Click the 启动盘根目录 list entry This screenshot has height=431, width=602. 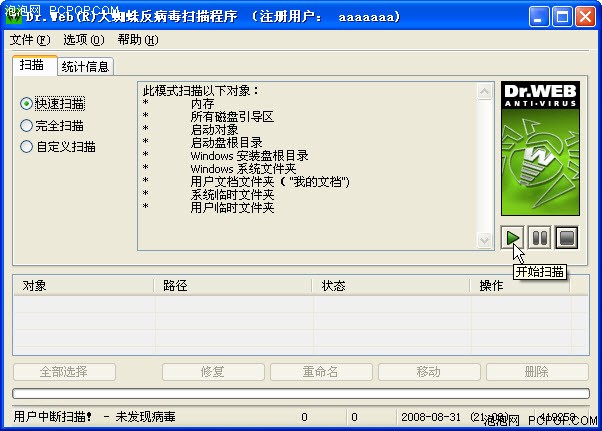coord(226,143)
